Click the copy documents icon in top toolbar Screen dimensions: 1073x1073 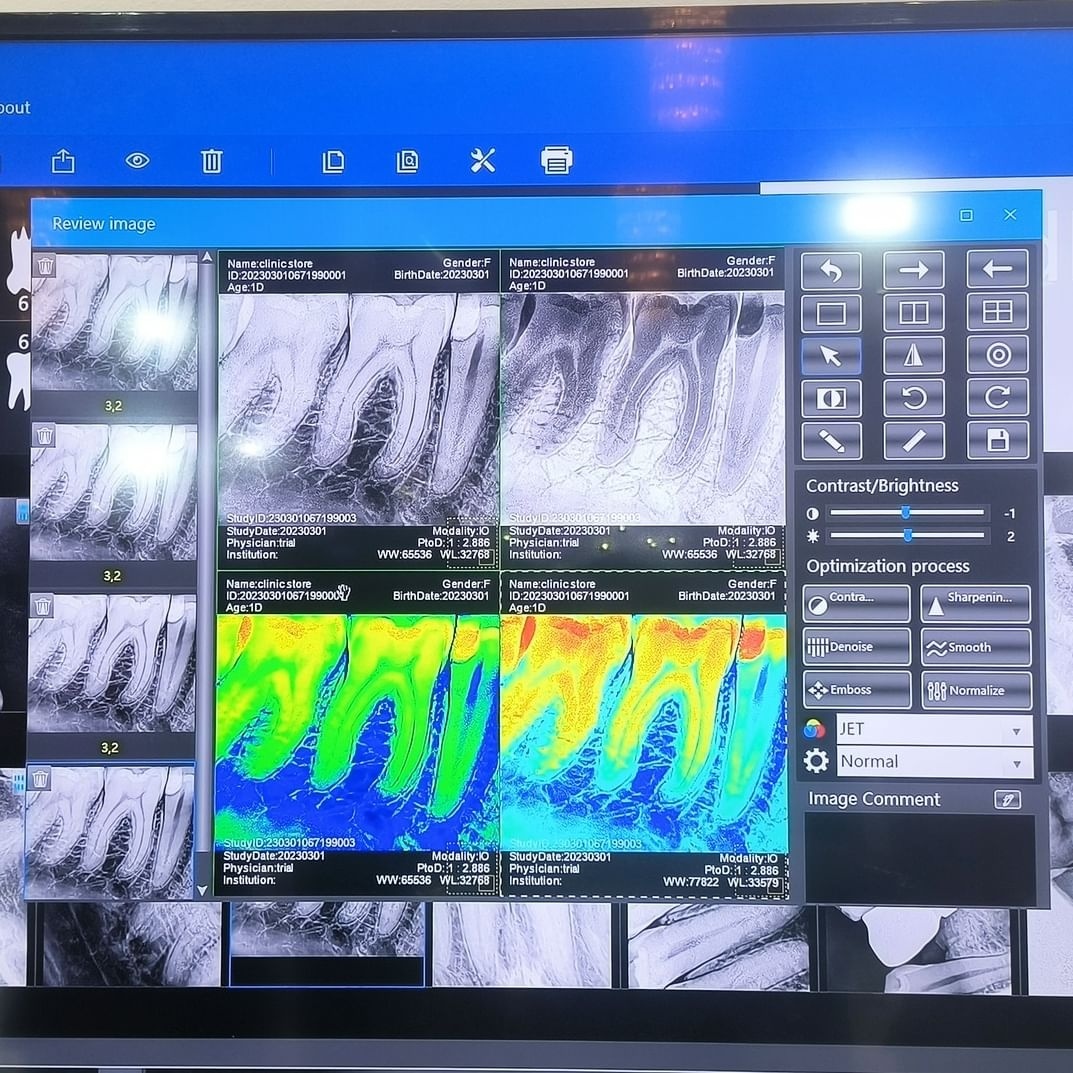[333, 161]
